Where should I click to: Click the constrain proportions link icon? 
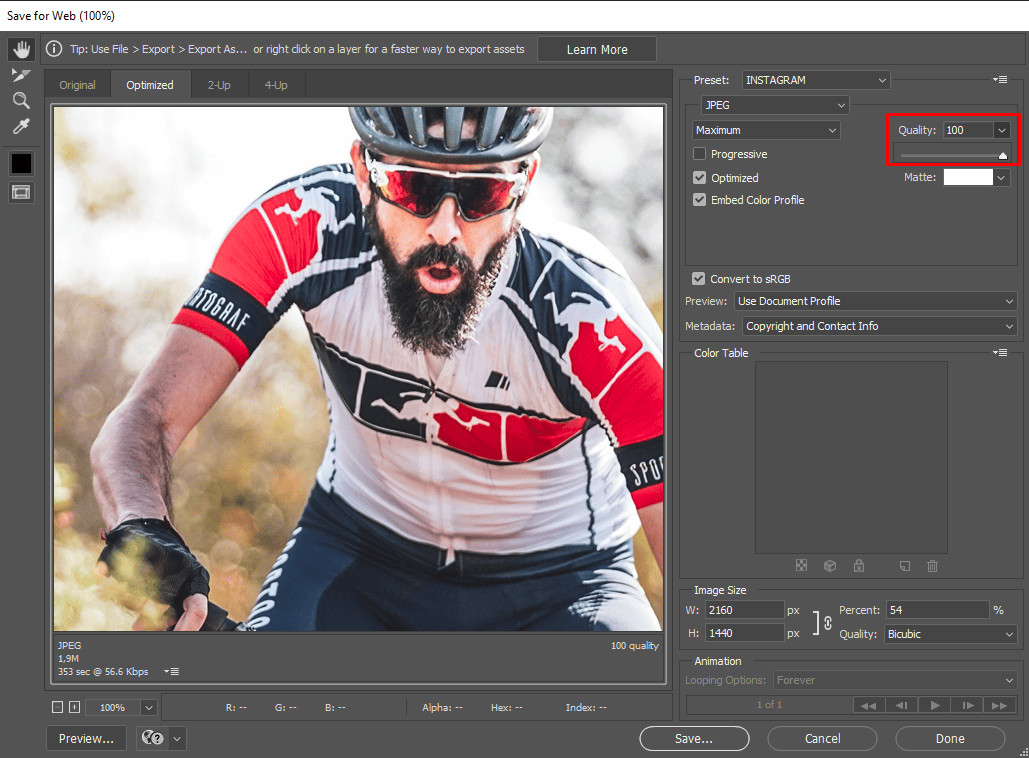pyautogui.click(x=827, y=622)
